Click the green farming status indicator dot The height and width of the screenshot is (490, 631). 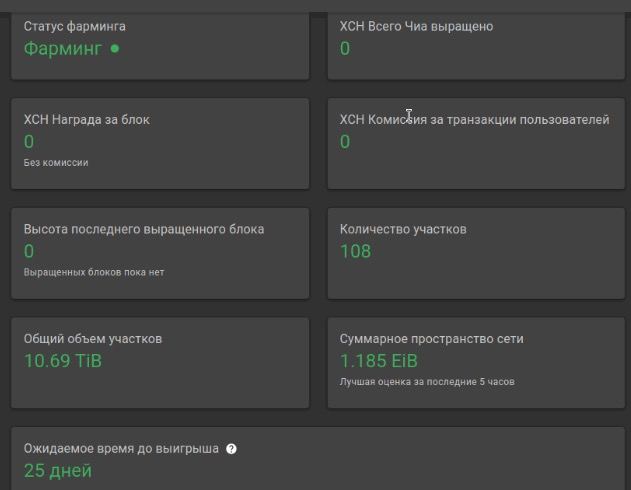(115, 49)
